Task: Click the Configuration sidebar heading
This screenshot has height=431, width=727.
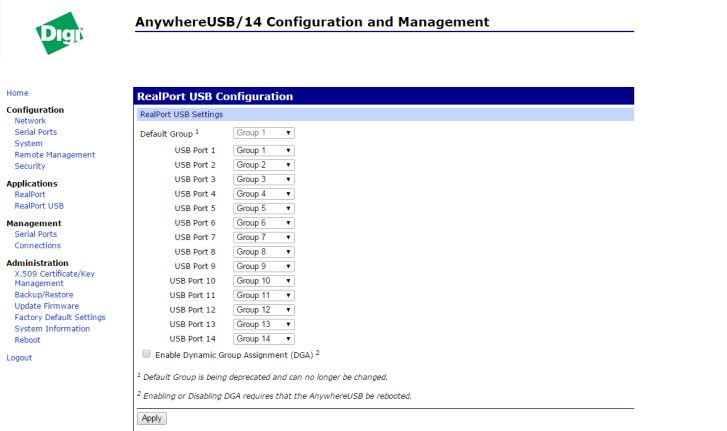Action: [x=35, y=110]
